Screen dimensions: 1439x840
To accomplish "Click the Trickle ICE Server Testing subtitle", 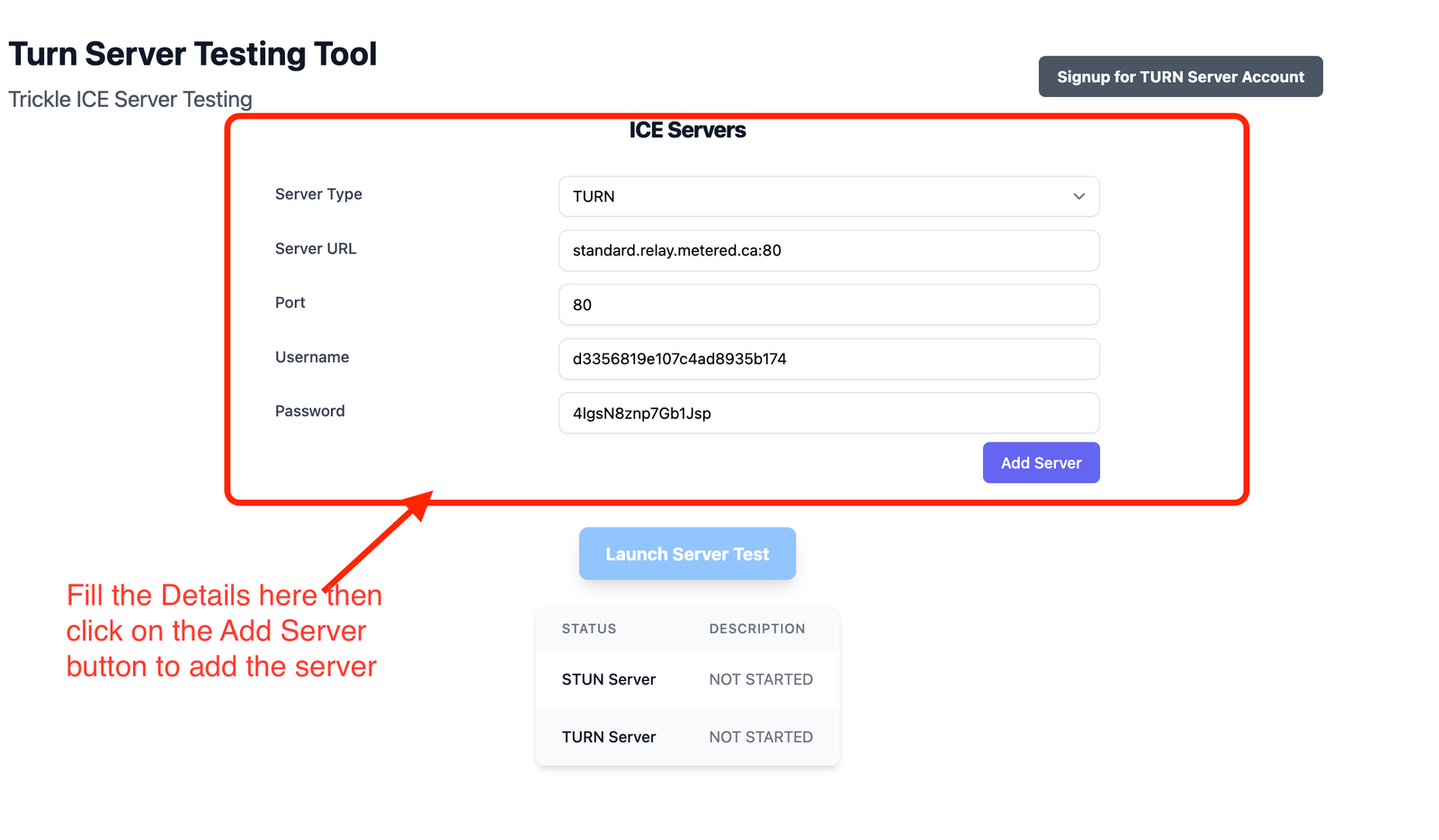I will coord(130,99).
